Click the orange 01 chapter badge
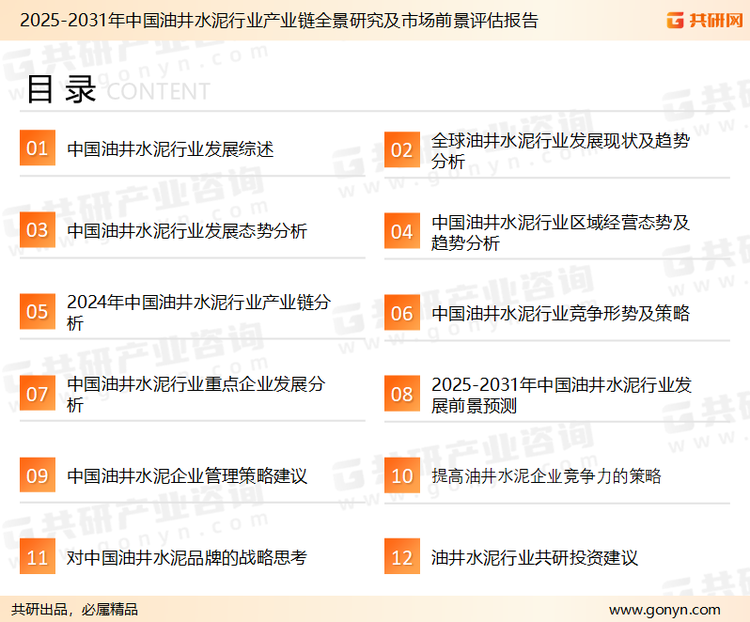The height and width of the screenshot is (622, 750). coord(37,148)
